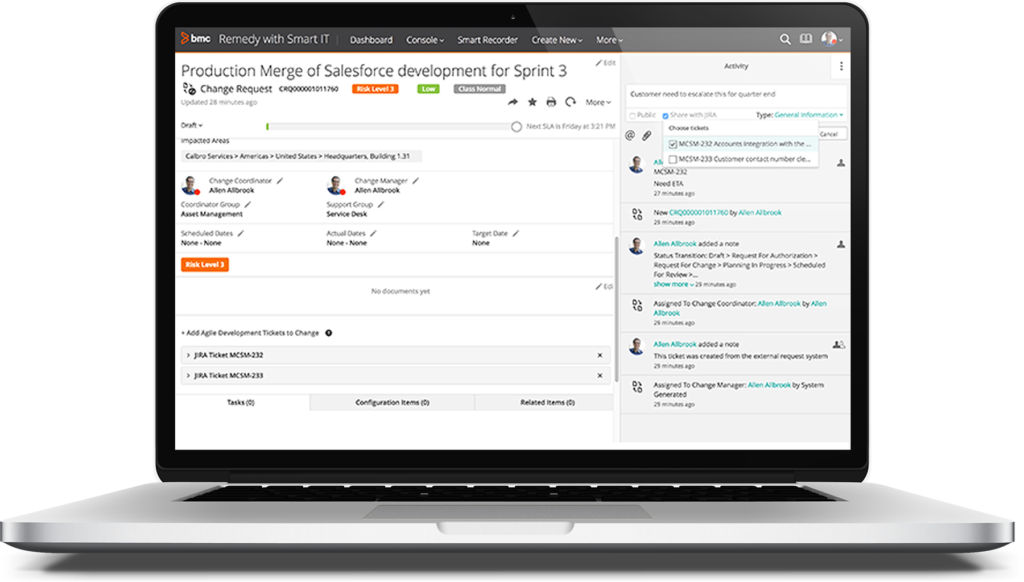Click Allen Allbrook link on new CRQ entry

[x=760, y=212]
